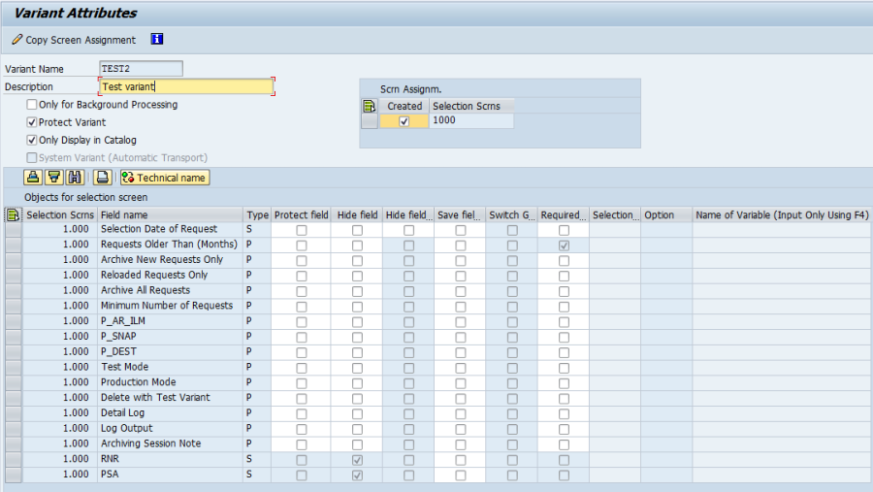
Task: Select row header of Requests Older Than (Months)
Action: [13, 245]
